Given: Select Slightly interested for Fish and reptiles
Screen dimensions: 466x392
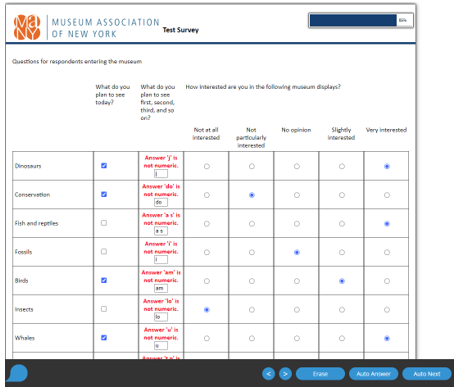Looking at the screenshot, I should click(342, 224).
